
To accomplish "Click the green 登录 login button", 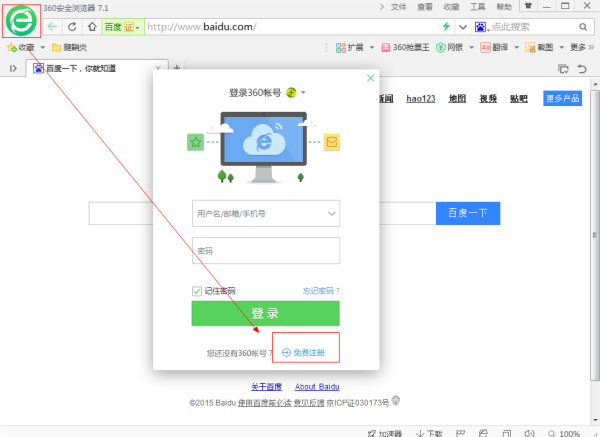I will pyautogui.click(x=266, y=313).
